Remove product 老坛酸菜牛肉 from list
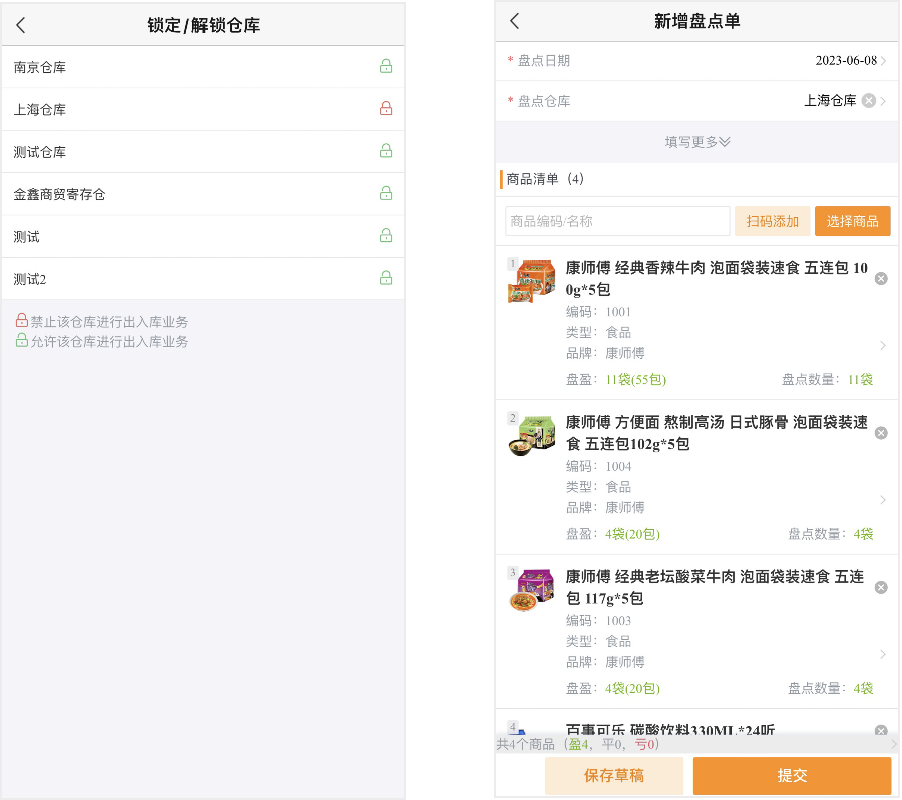The width and height of the screenshot is (902, 800). point(881,587)
